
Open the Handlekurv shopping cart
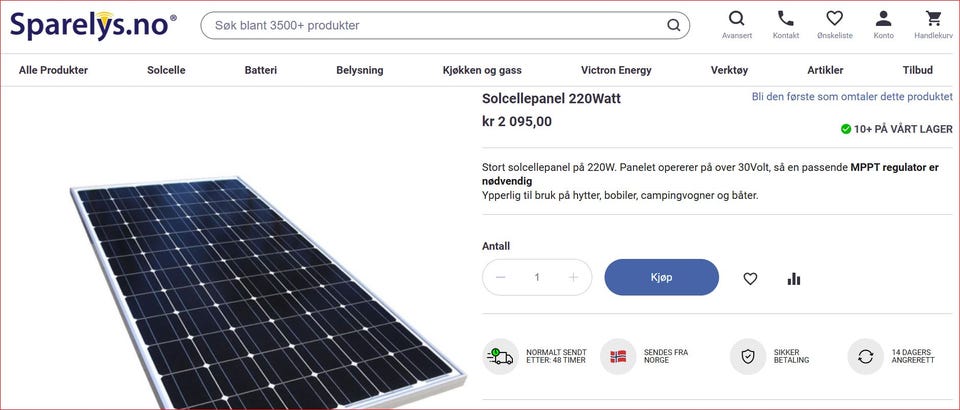pyautogui.click(x=933, y=19)
